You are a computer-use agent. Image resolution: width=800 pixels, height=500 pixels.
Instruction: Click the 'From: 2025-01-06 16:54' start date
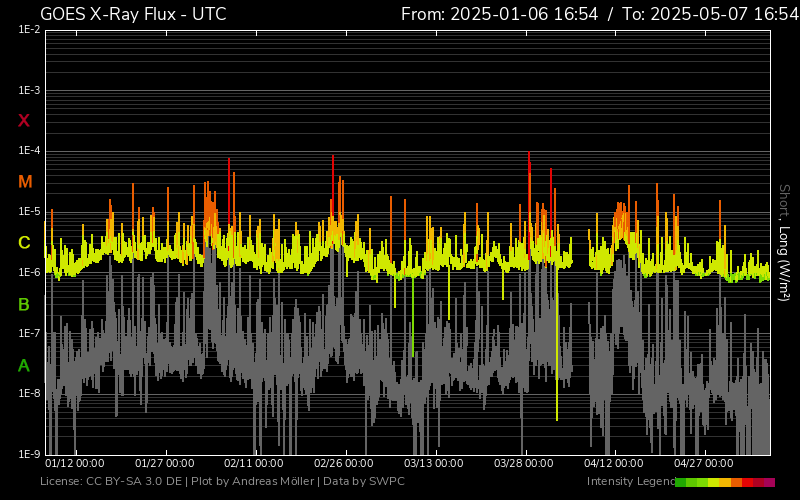[499, 14]
